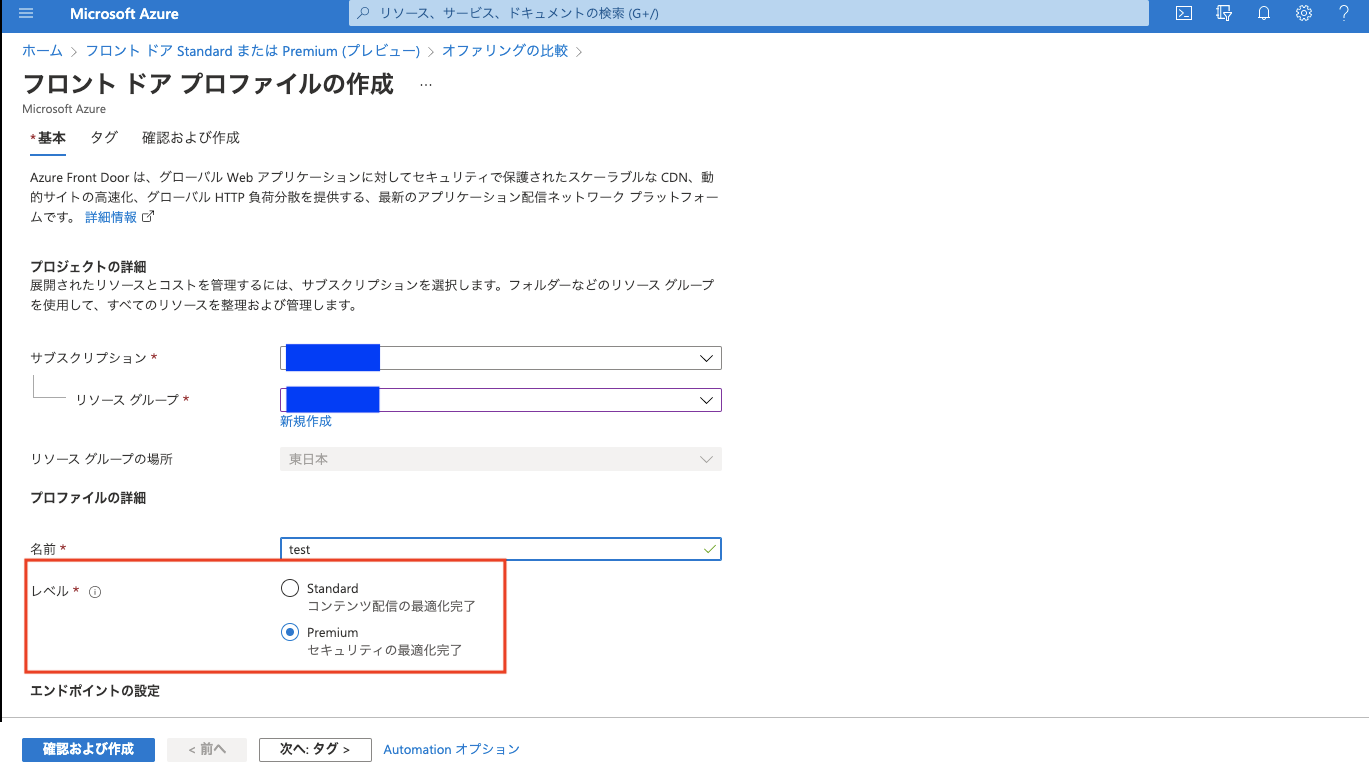This screenshot has height=769, width=1369.
Task: Expand the リソース グループ dropdown
Action: click(x=501, y=400)
